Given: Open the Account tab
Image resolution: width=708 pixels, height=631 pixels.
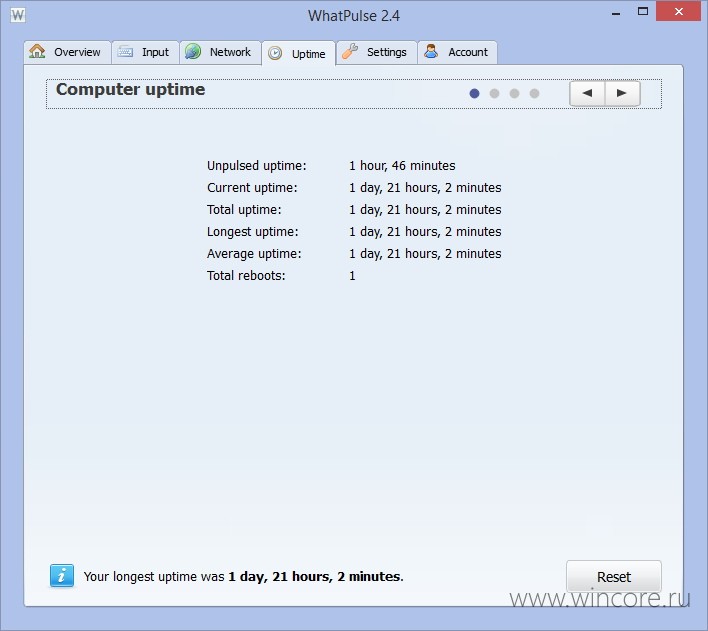Looking at the screenshot, I should click(457, 52).
